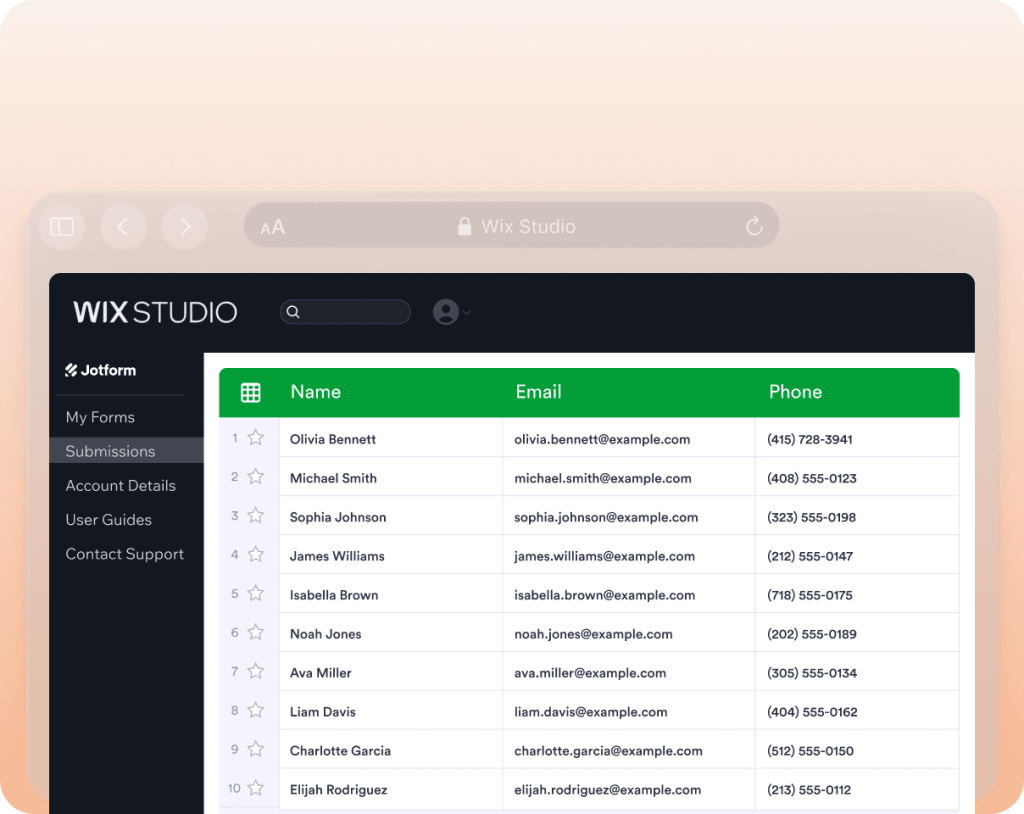Click james.williams@example.com email cell
Screen dimensions: 1024x814
point(629,555)
